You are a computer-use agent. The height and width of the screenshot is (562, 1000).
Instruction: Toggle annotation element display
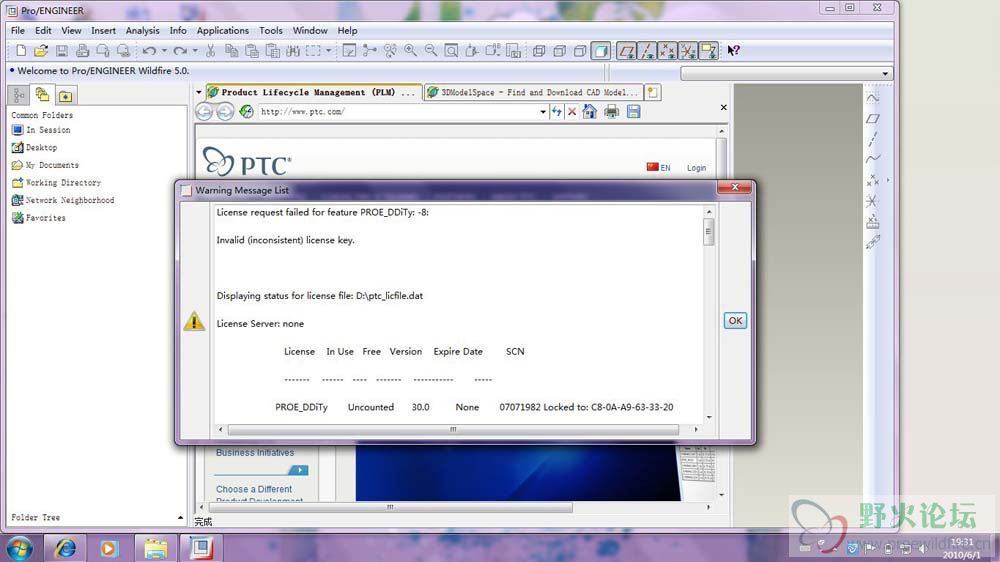click(x=709, y=50)
